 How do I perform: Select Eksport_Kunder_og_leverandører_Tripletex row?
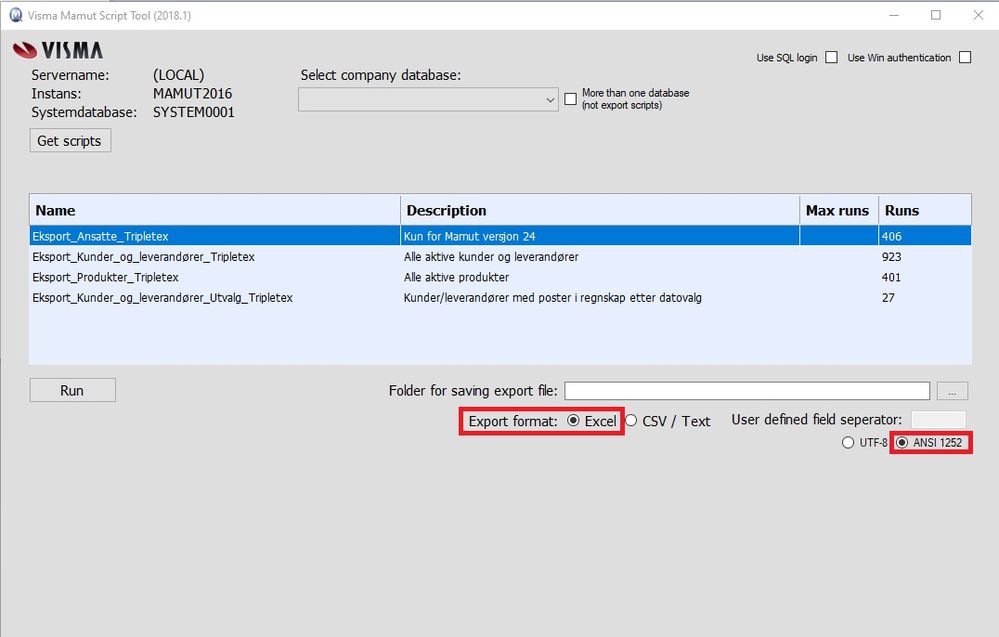pyautogui.click(x=500, y=257)
